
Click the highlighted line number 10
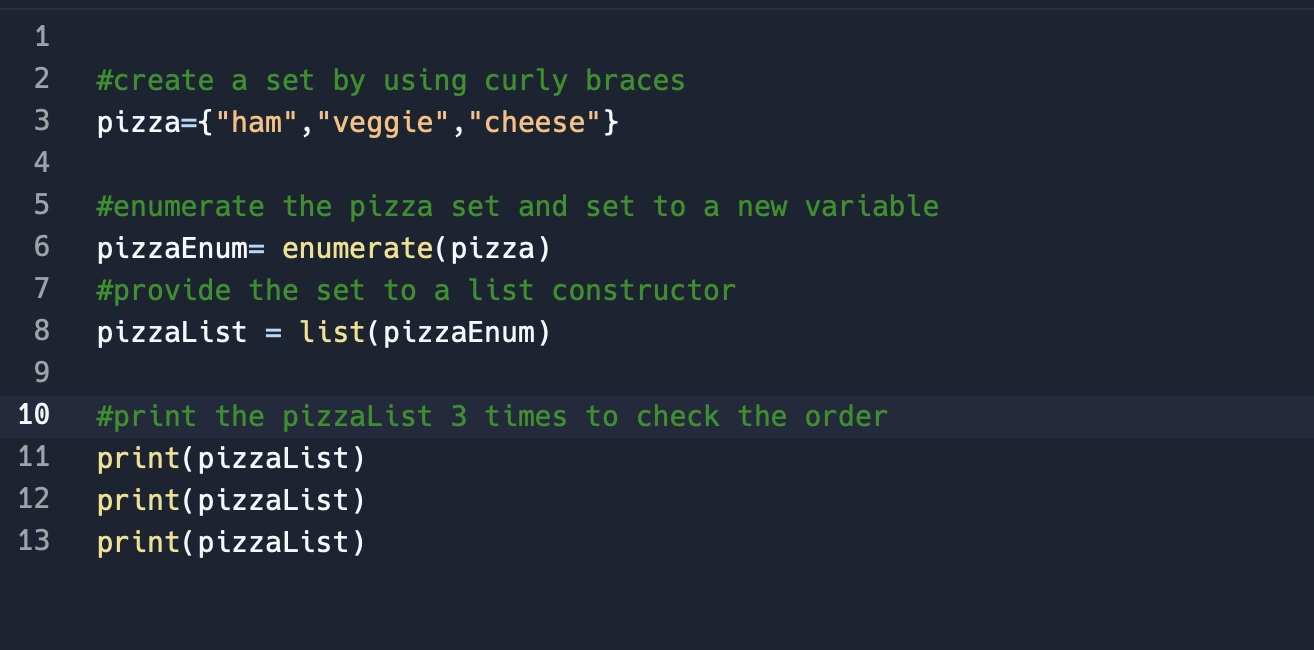coord(34,415)
